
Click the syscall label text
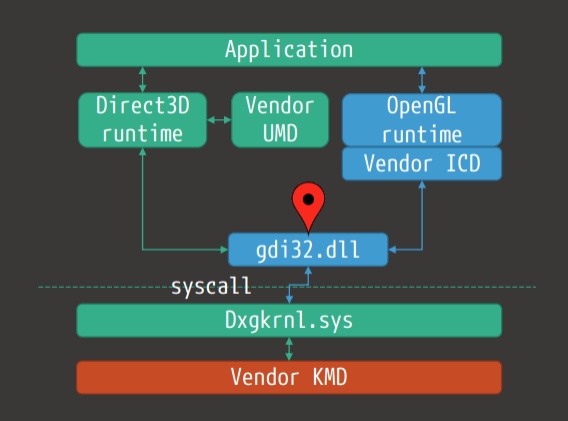tap(211, 287)
